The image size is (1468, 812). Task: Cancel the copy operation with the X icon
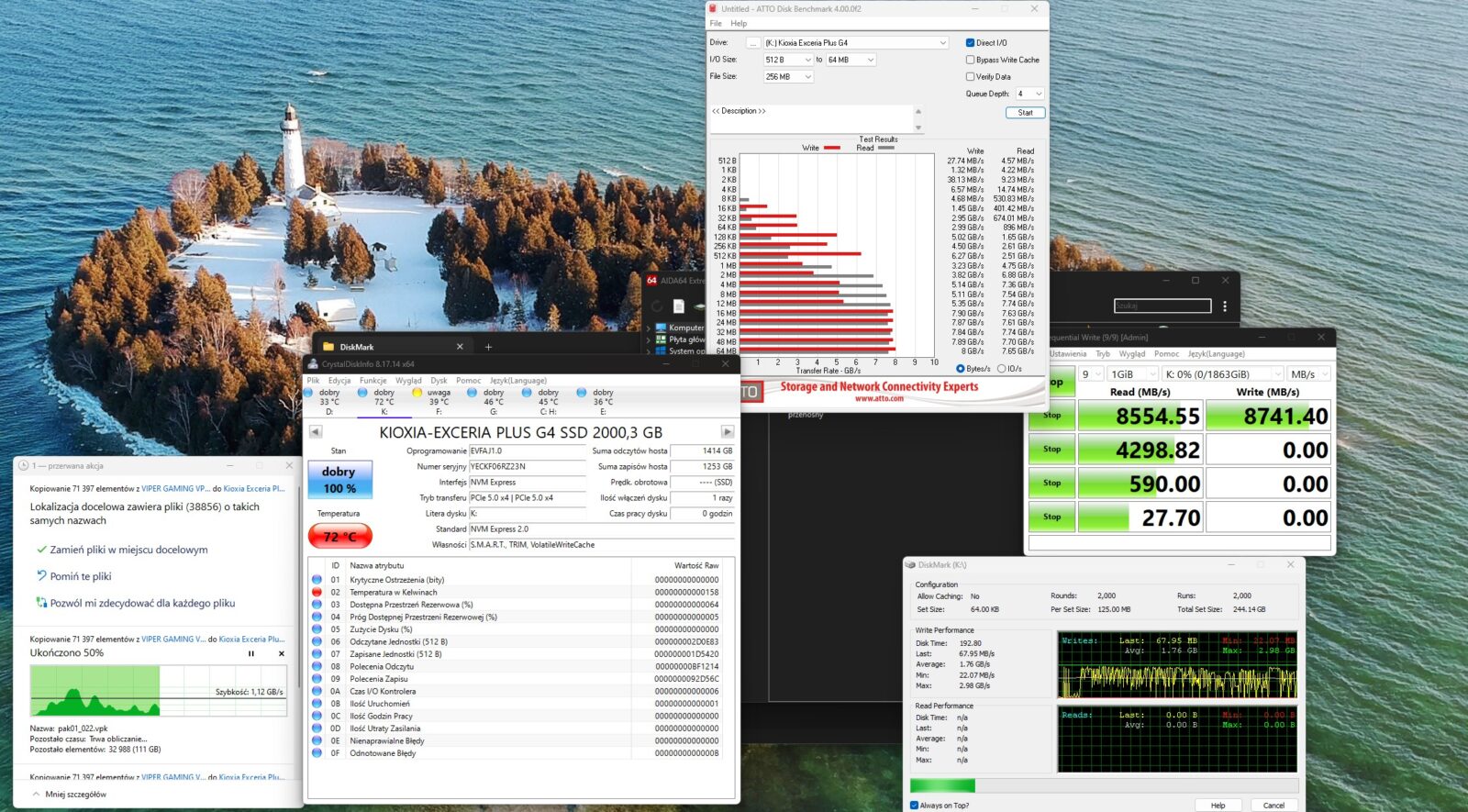(281, 653)
